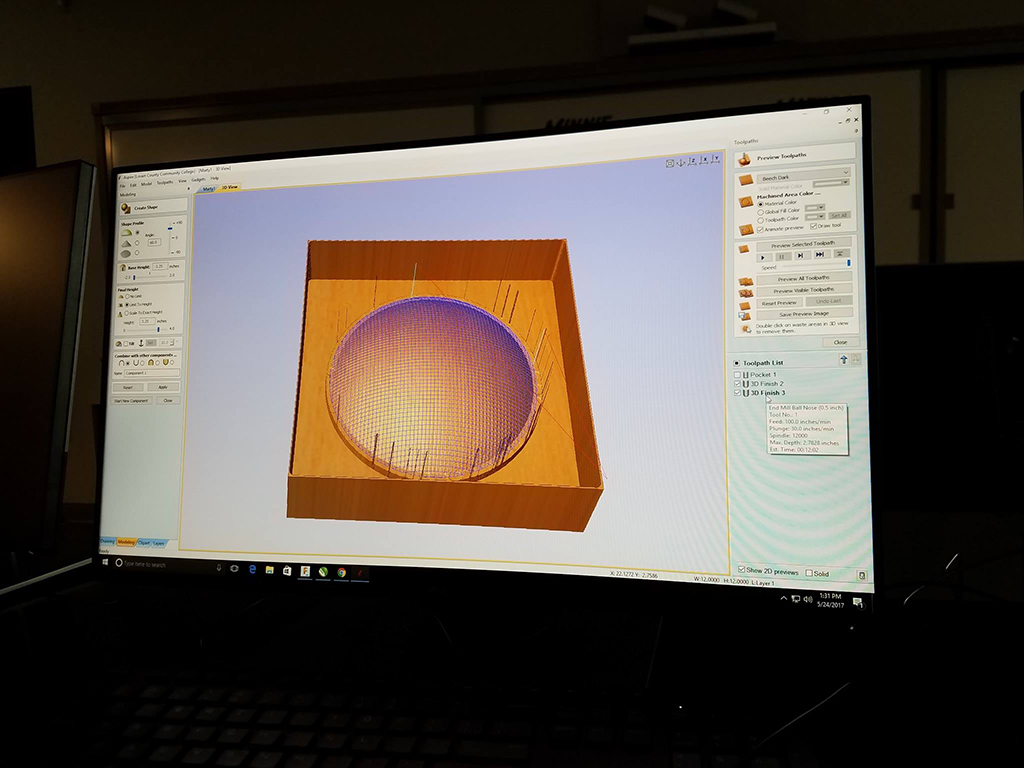Viewport: 1024px width, 768px height.
Task: Click the component Name input field
Action: coord(152,373)
